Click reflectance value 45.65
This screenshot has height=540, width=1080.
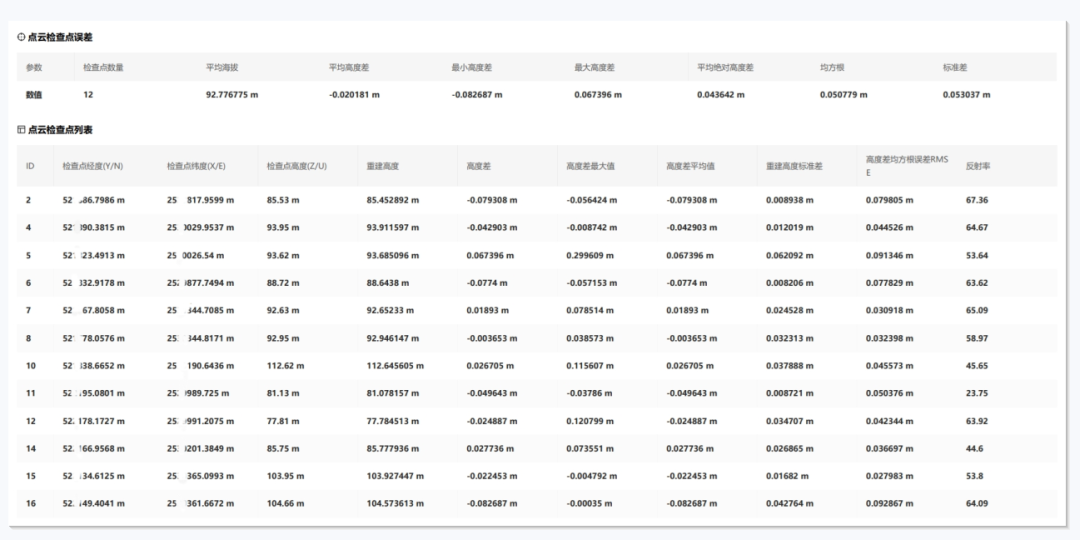(977, 366)
